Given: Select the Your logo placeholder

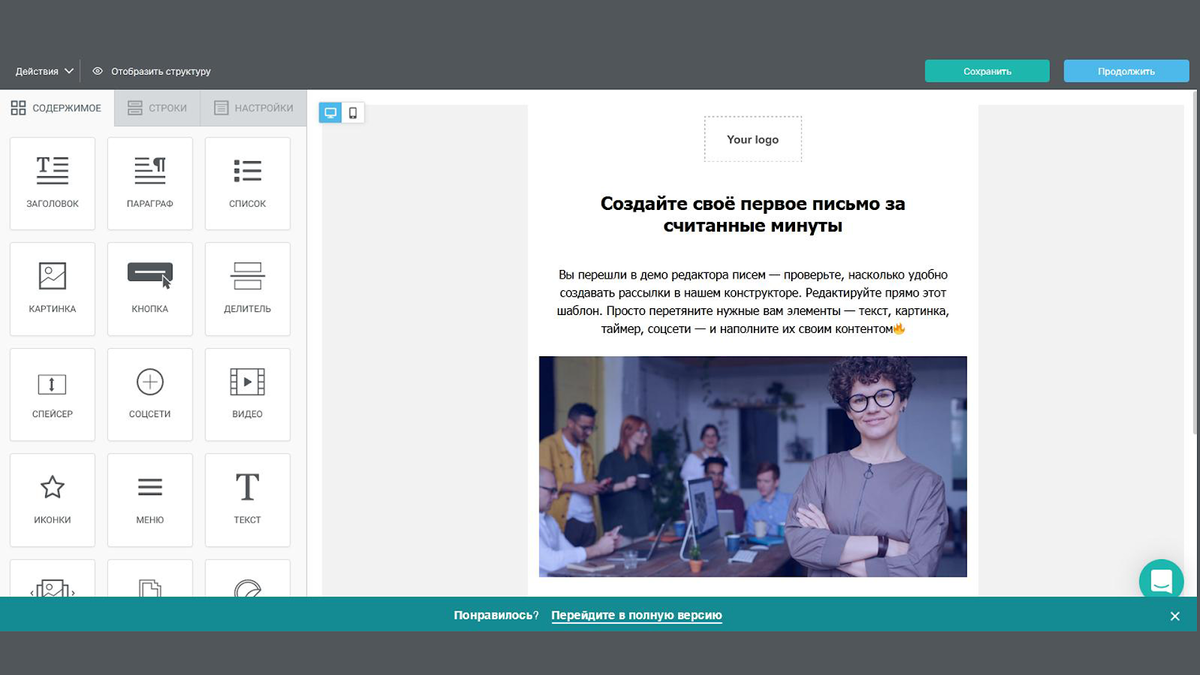Looking at the screenshot, I should (x=753, y=139).
